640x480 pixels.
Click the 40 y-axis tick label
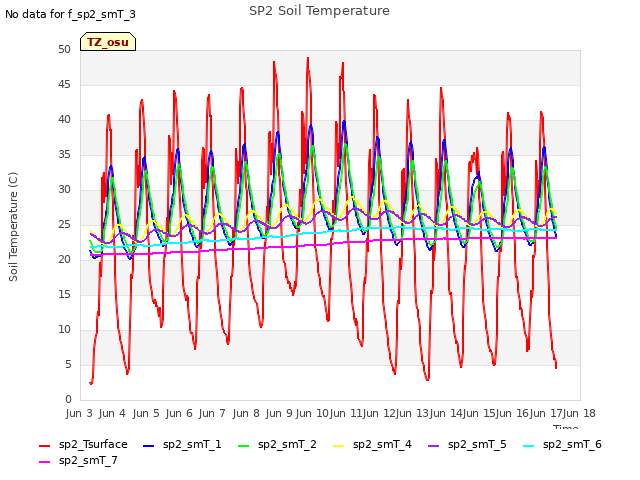64,120
